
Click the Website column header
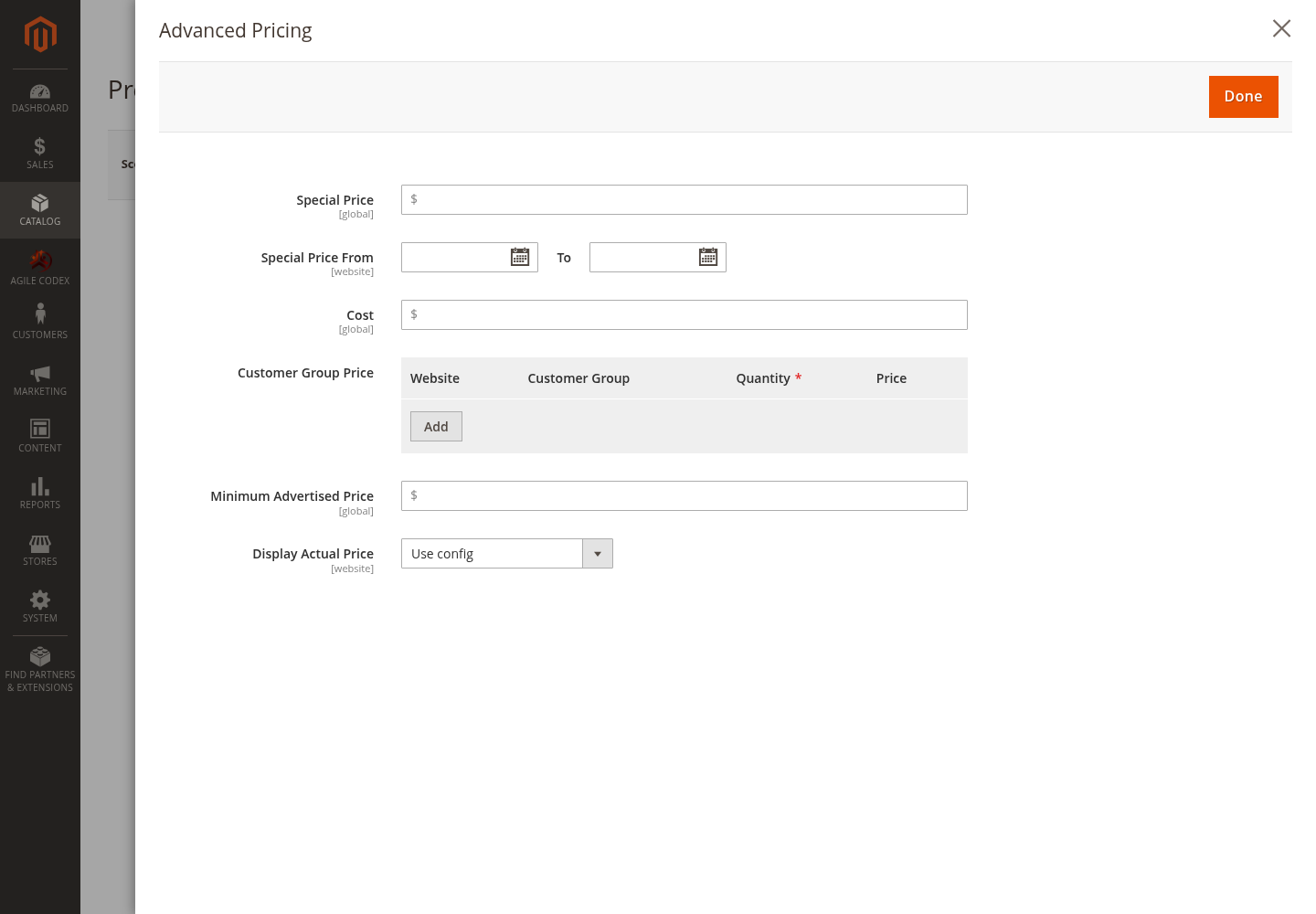coord(435,378)
